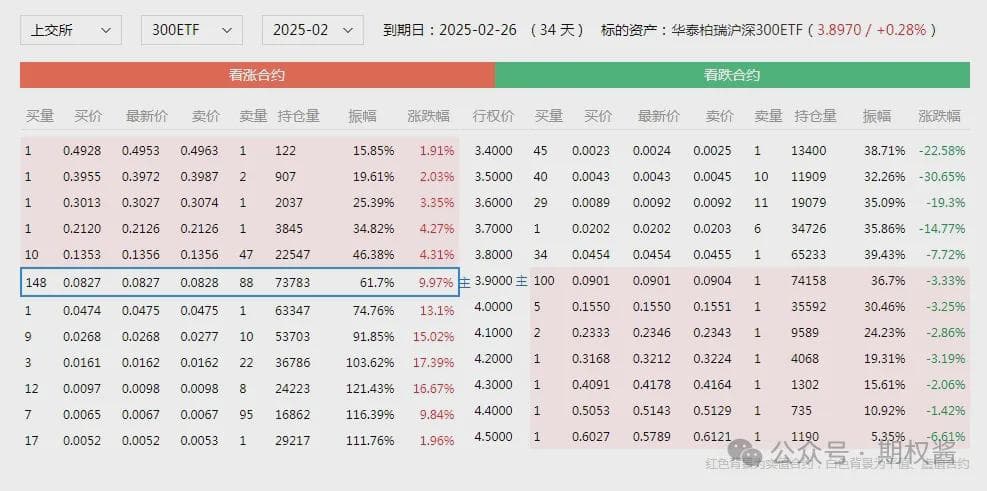This screenshot has height=491, width=987.
Task: Click put open interest 13400
Action: [809, 151]
